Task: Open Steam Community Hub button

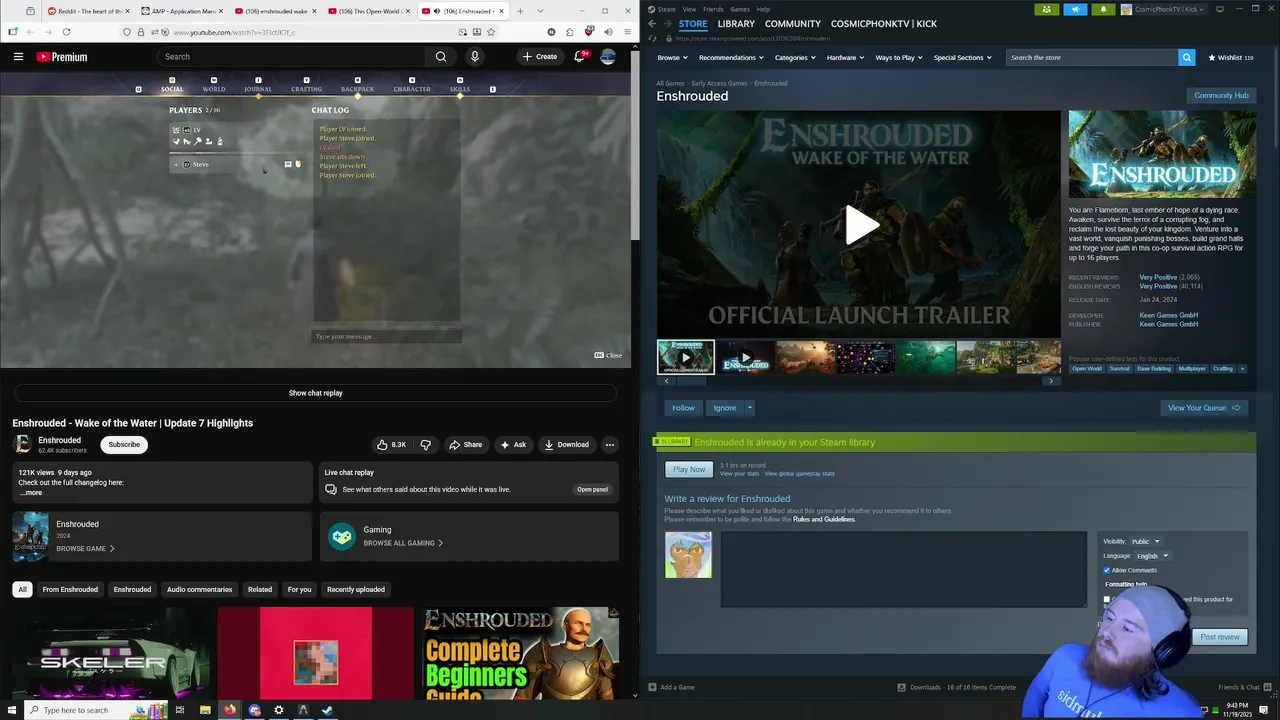Action: pos(1221,95)
